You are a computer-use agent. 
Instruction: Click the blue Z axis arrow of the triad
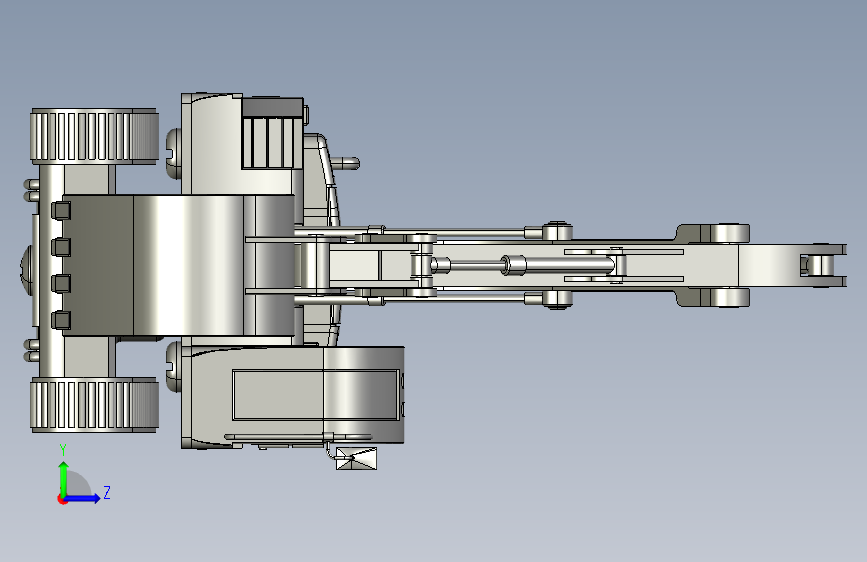pyautogui.click(x=81, y=498)
